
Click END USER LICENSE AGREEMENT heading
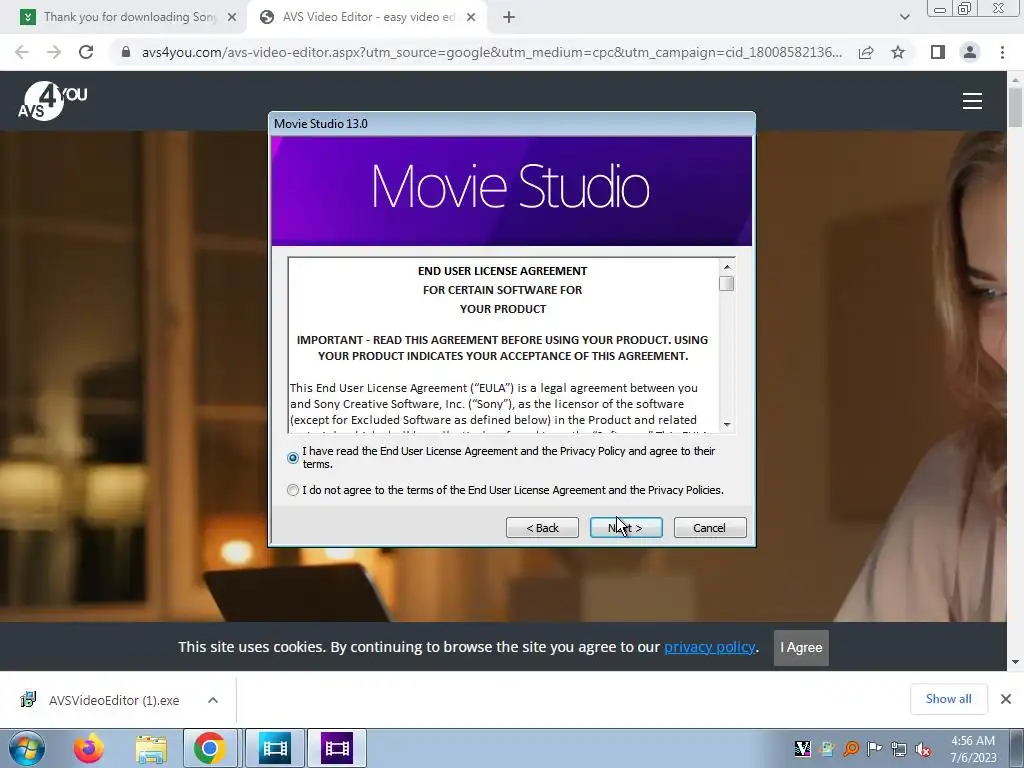(x=502, y=271)
